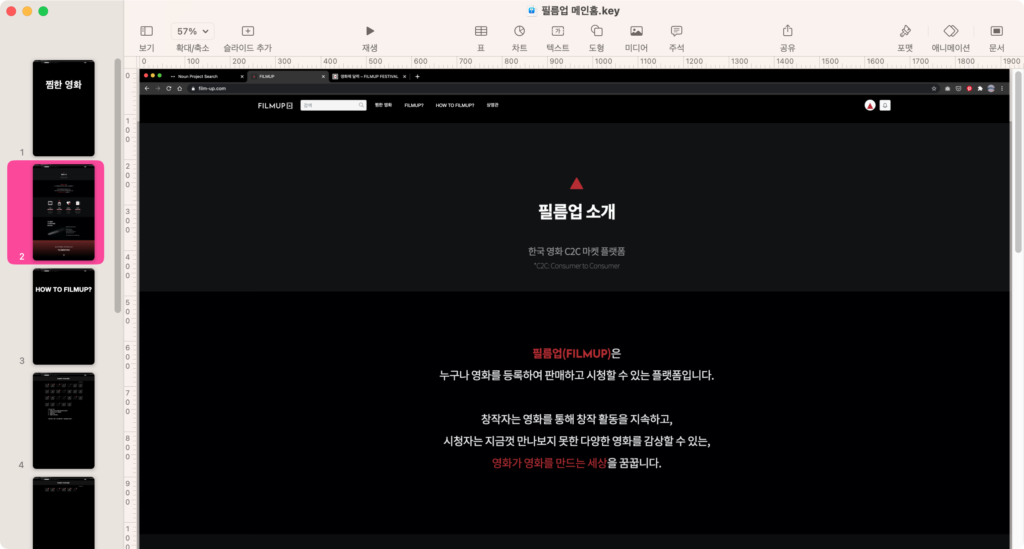Click the document title 필름업 메인홈.key
Image resolution: width=1024 pixels, height=549 pixels.
(581, 10)
